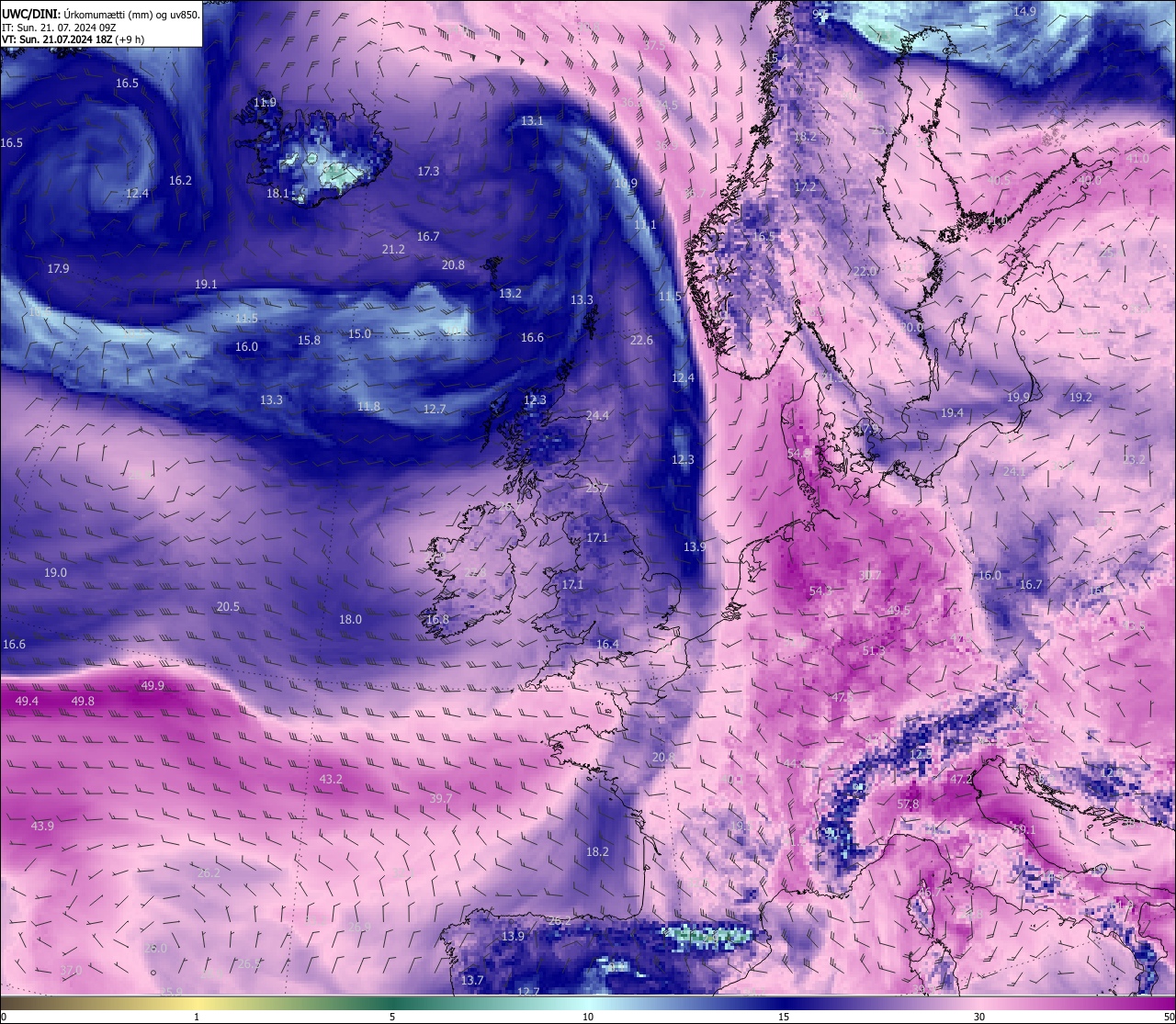Click the 19.2 value on the right side

coord(1080,398)
